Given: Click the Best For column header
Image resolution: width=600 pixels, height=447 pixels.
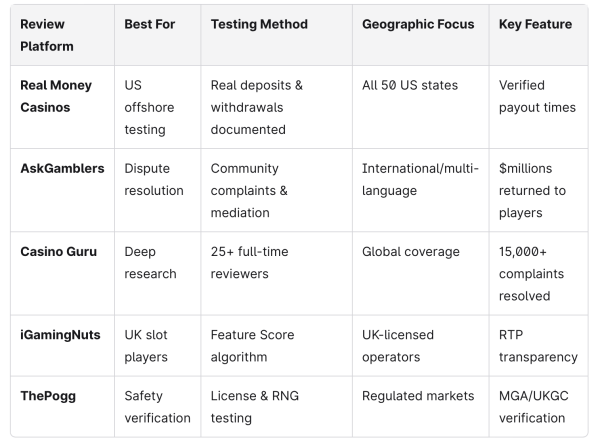Looking at the screenshot, I should click(150, 24).
